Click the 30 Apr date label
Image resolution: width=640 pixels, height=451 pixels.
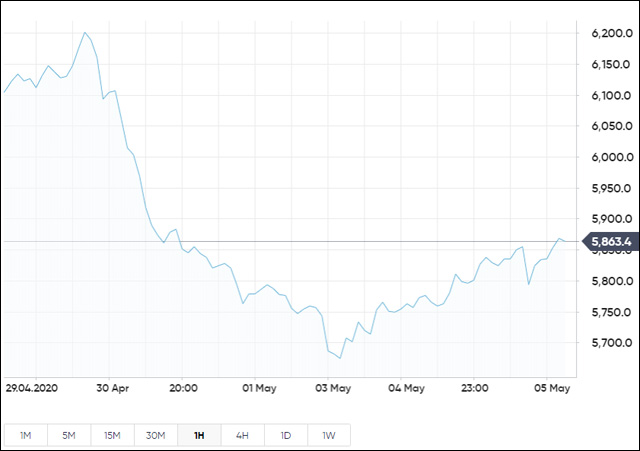[113, 388]
